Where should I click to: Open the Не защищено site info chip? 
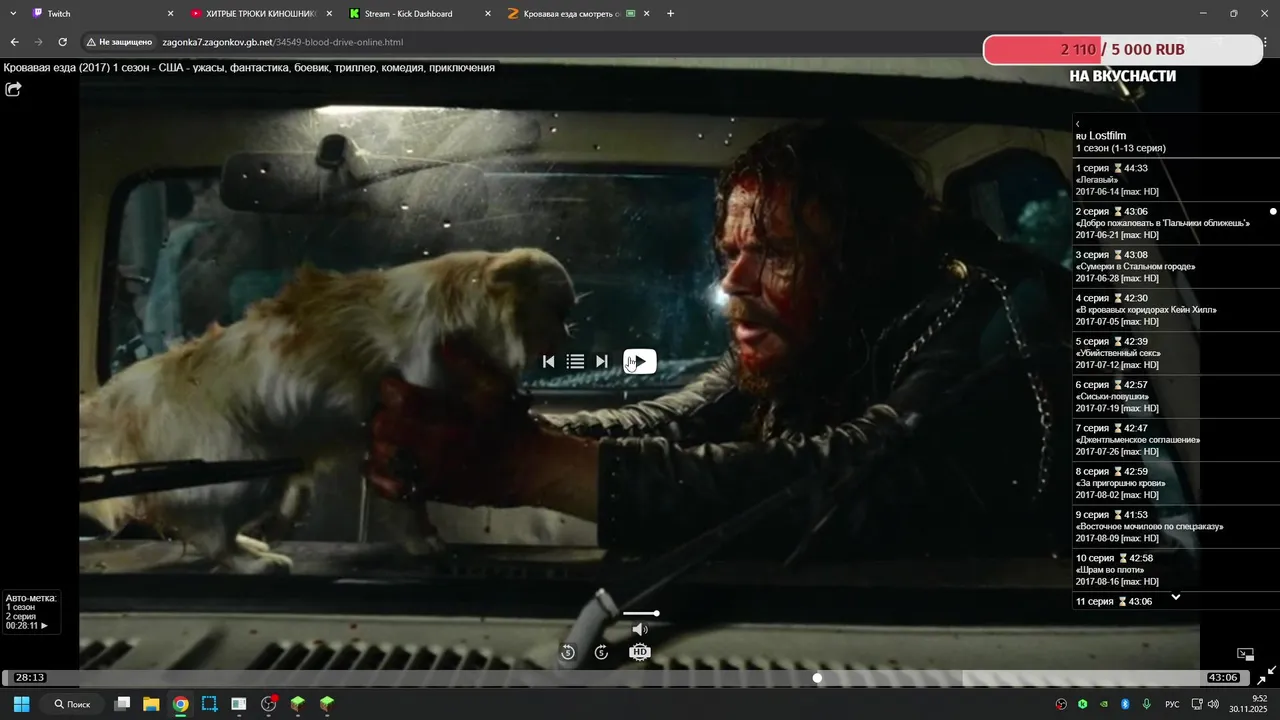click(120, 42)
